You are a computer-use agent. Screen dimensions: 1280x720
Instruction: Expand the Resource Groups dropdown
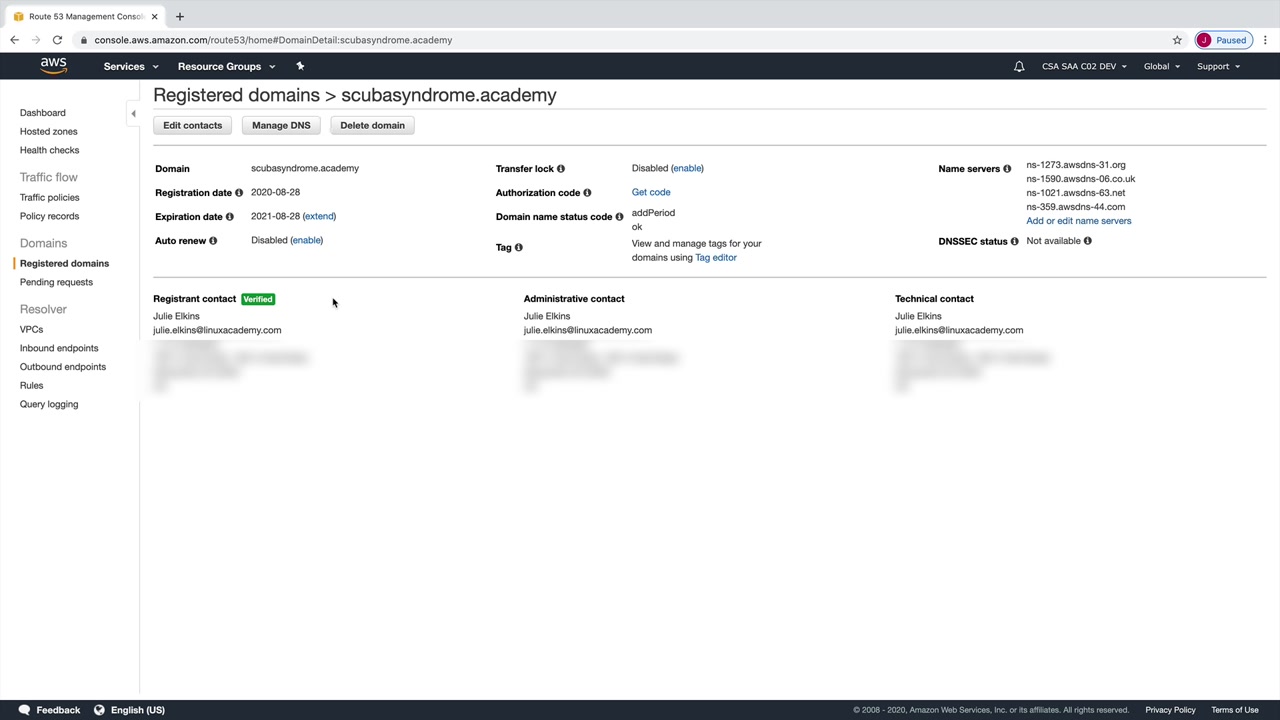tap(226, 67)
